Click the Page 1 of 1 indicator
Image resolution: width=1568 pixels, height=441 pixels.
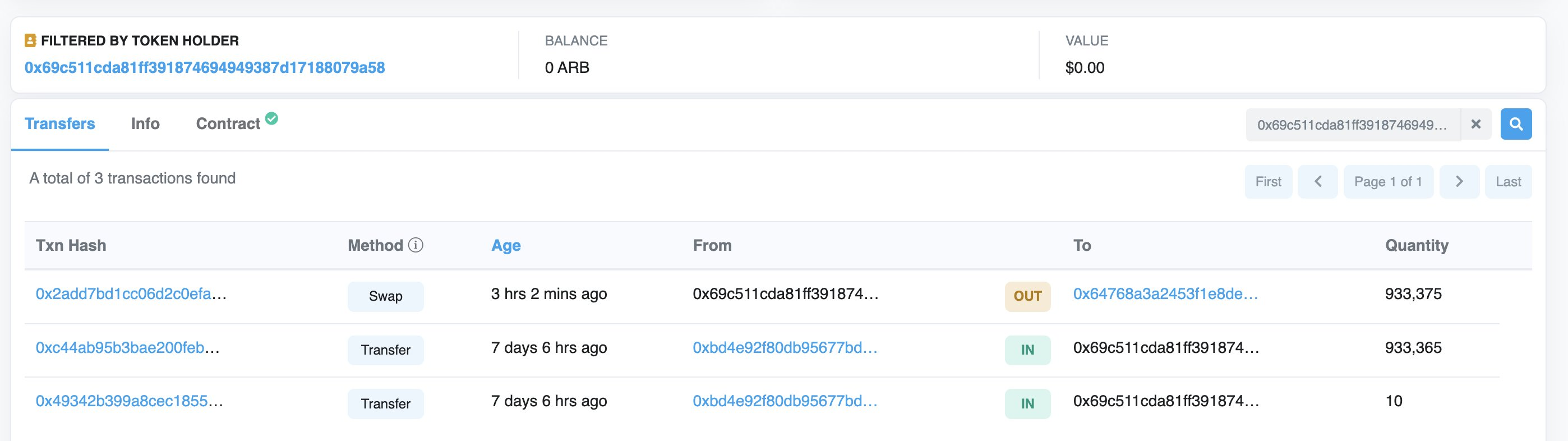point(1389,181)
